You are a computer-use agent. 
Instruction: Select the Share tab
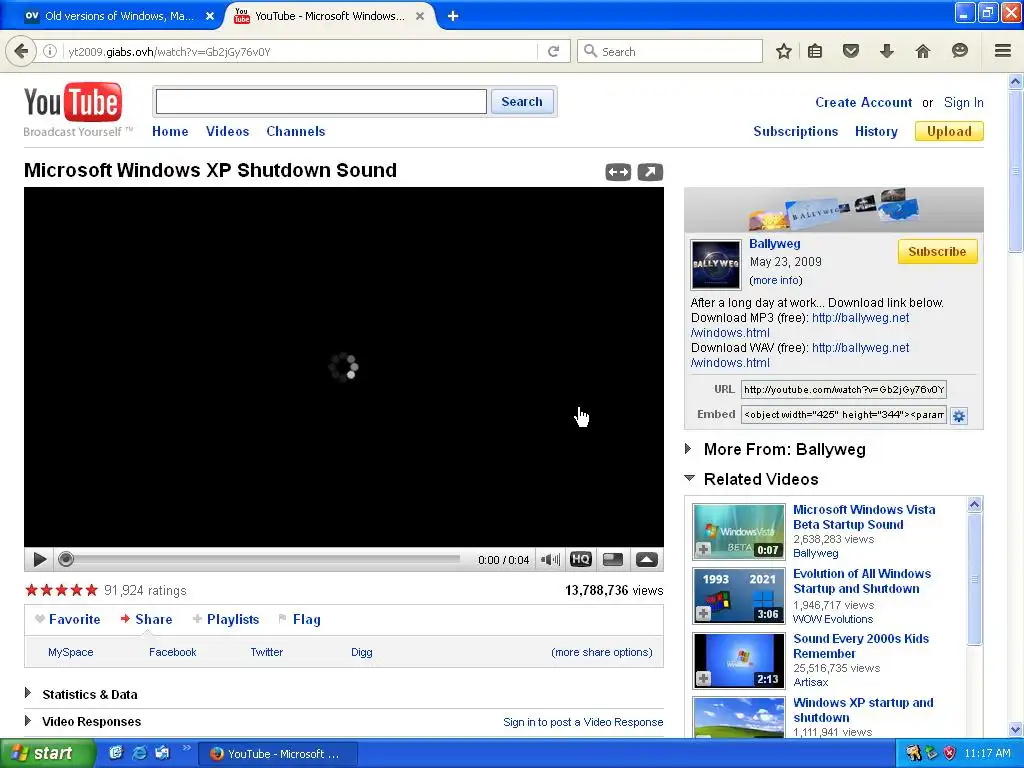coord(146,619)
